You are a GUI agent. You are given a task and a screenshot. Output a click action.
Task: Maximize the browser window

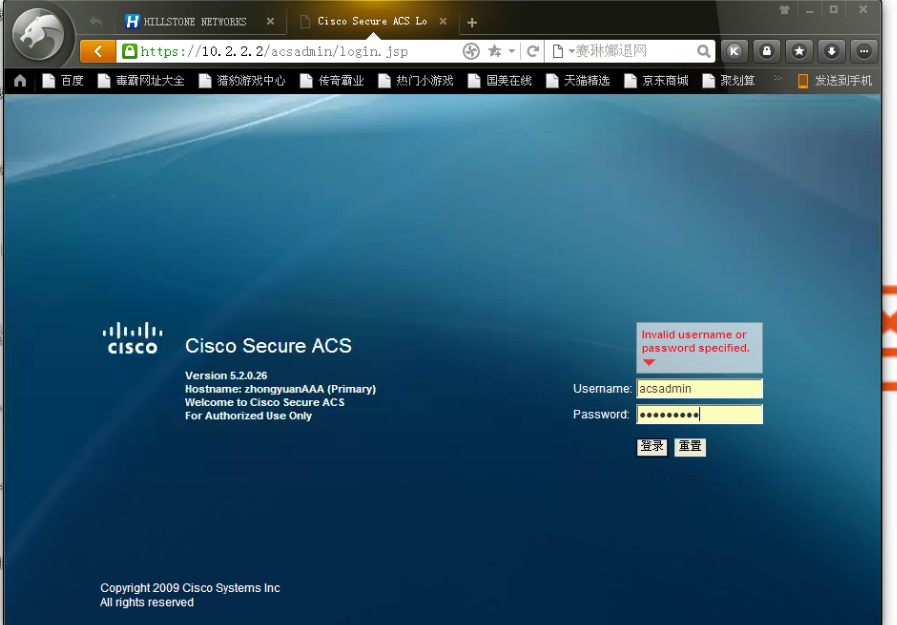coord(834,10)
